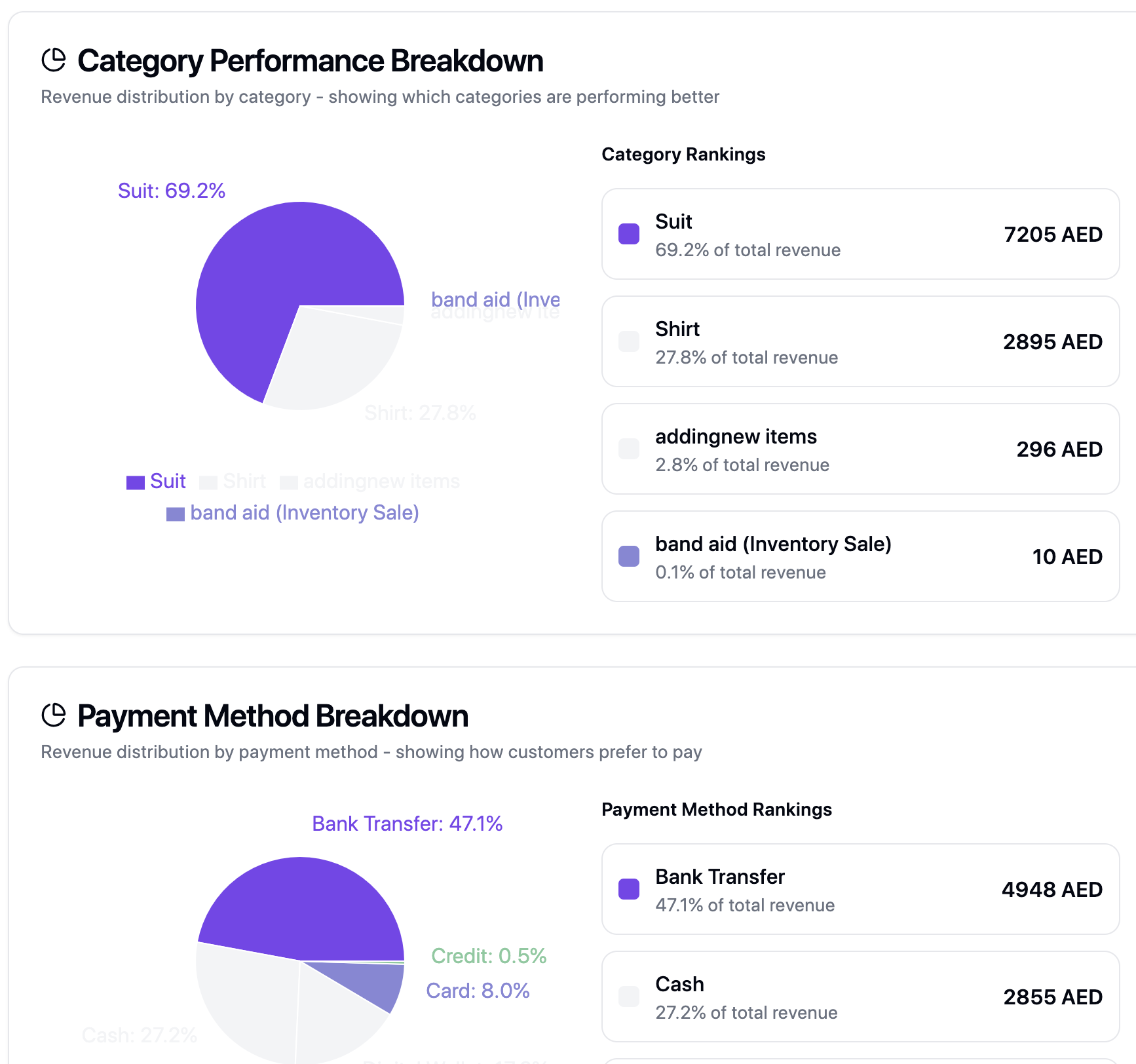
Task: Click the pie chart icon beside Category Performance Breakdown
Action: tap(54, 60)
